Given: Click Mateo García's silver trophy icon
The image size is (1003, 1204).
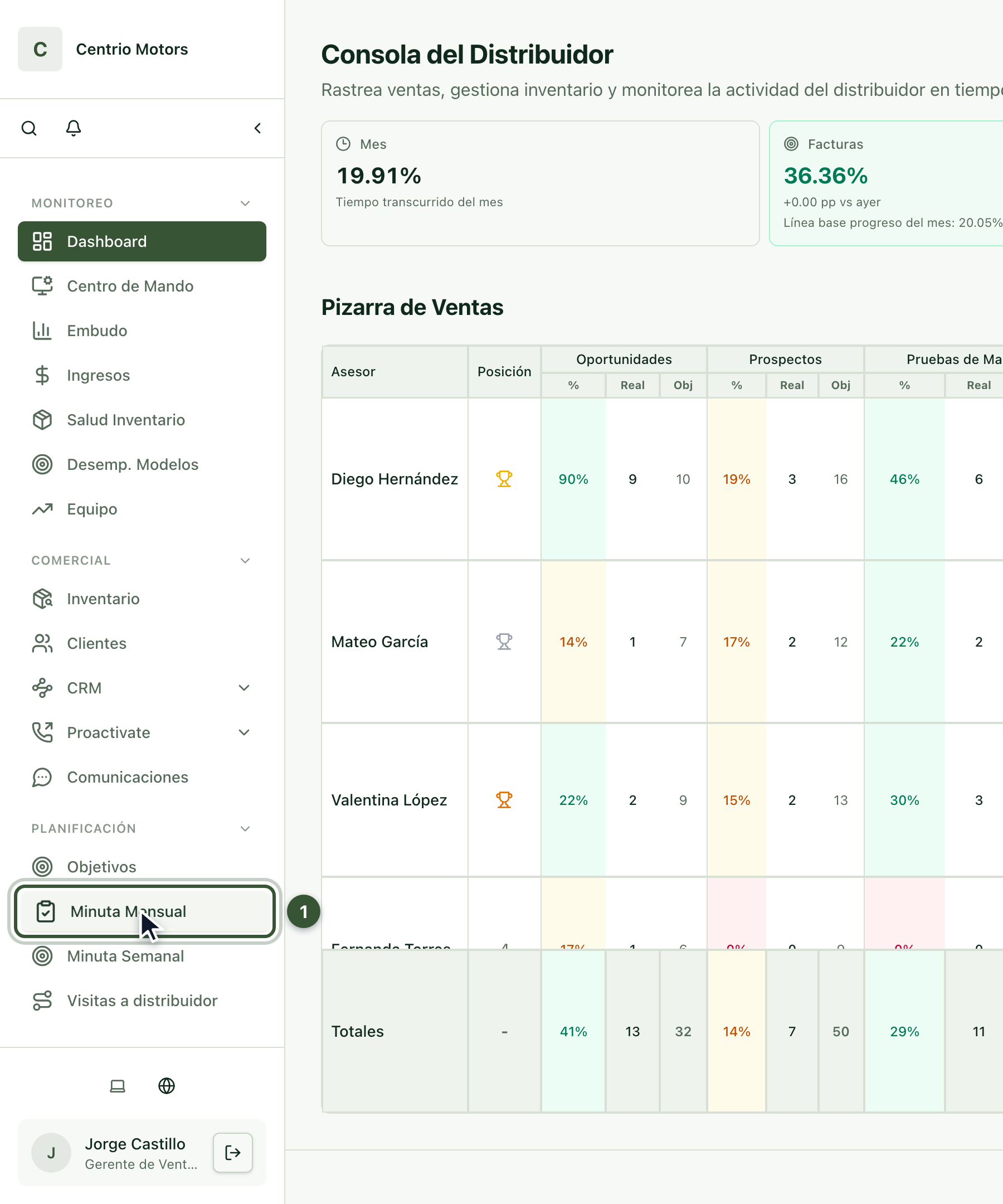Looking at the screenshot, I should [x=504, y=642].
